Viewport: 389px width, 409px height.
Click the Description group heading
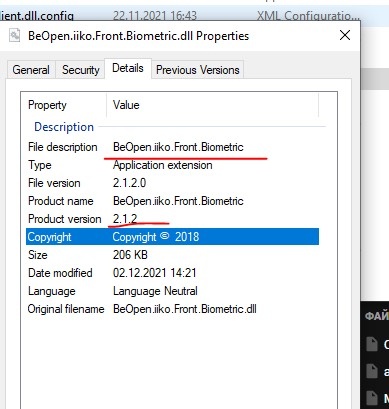click(64, 127)
